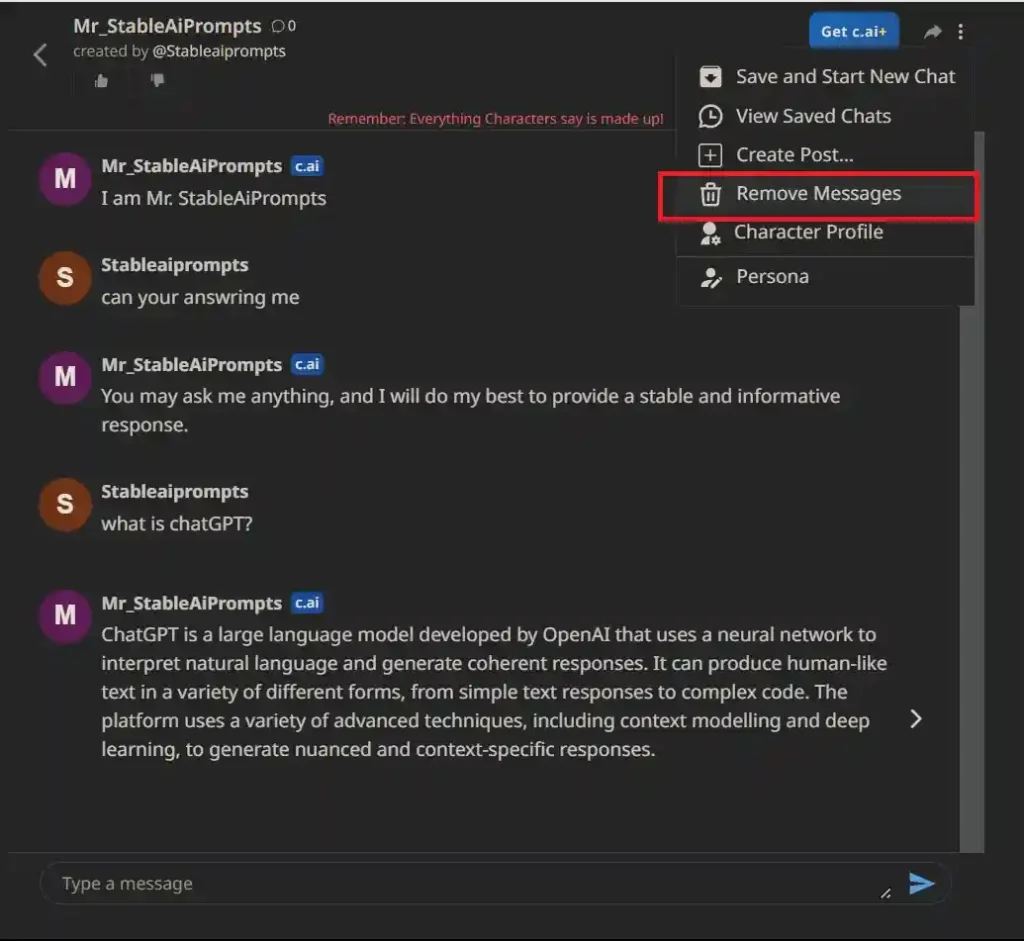Image resolution: width=1024 pixels, height=941 pixels.
Task: Click the S avatar beside 'what is chatGPT?'
Action: pos(65,504)
